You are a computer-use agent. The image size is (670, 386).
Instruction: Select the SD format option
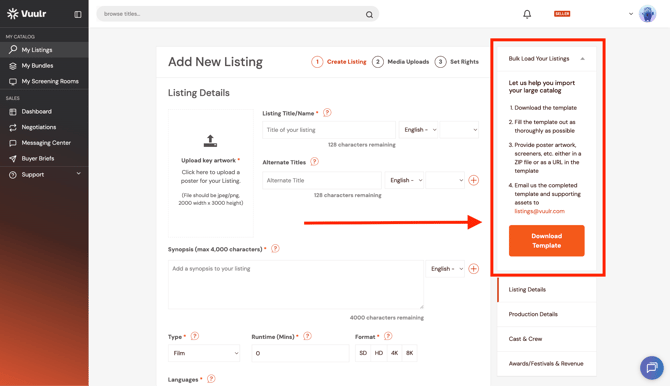[x=363, y=353]
